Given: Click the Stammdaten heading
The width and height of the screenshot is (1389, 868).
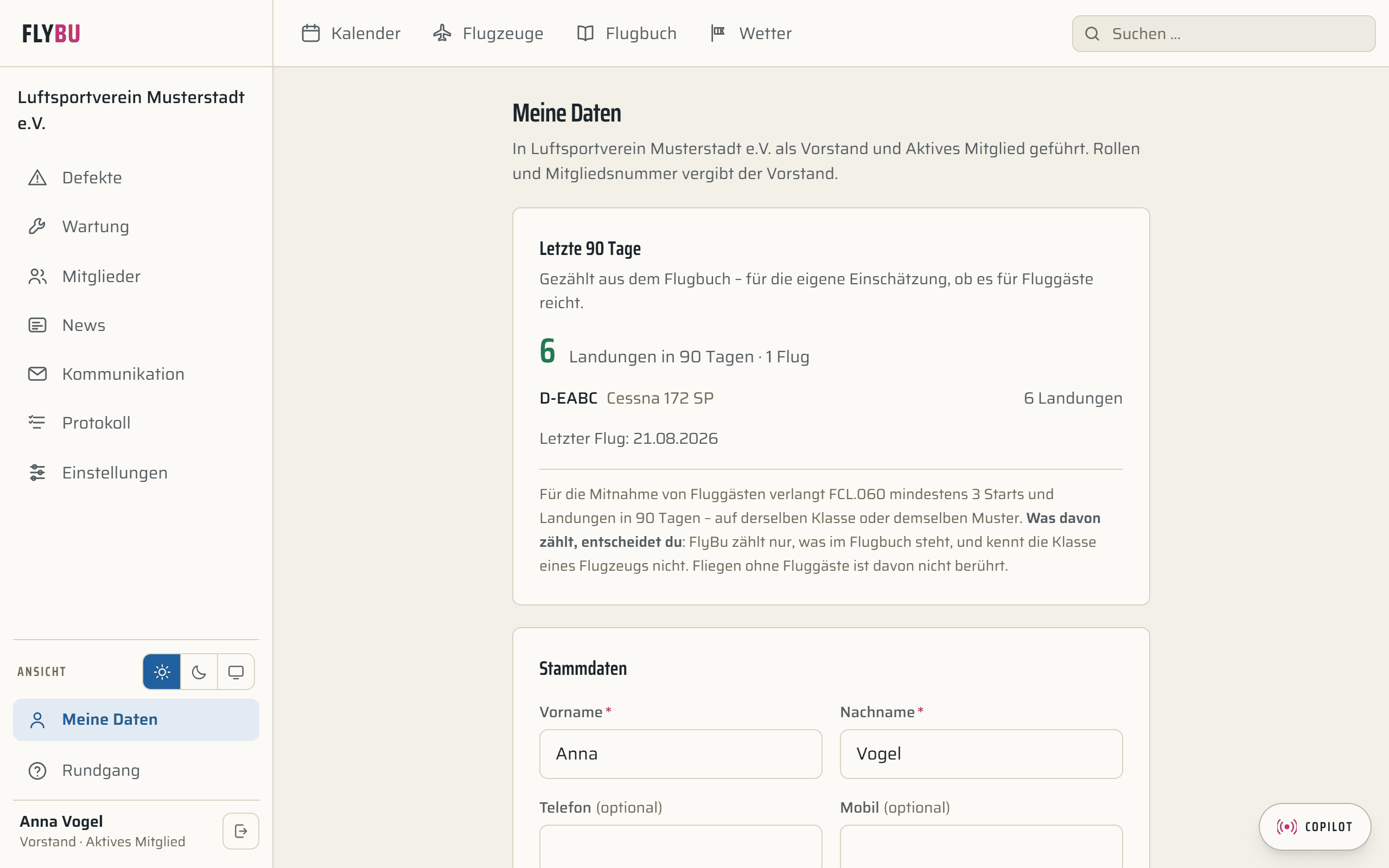Looking at the screenshot, I should click(583, 668).
